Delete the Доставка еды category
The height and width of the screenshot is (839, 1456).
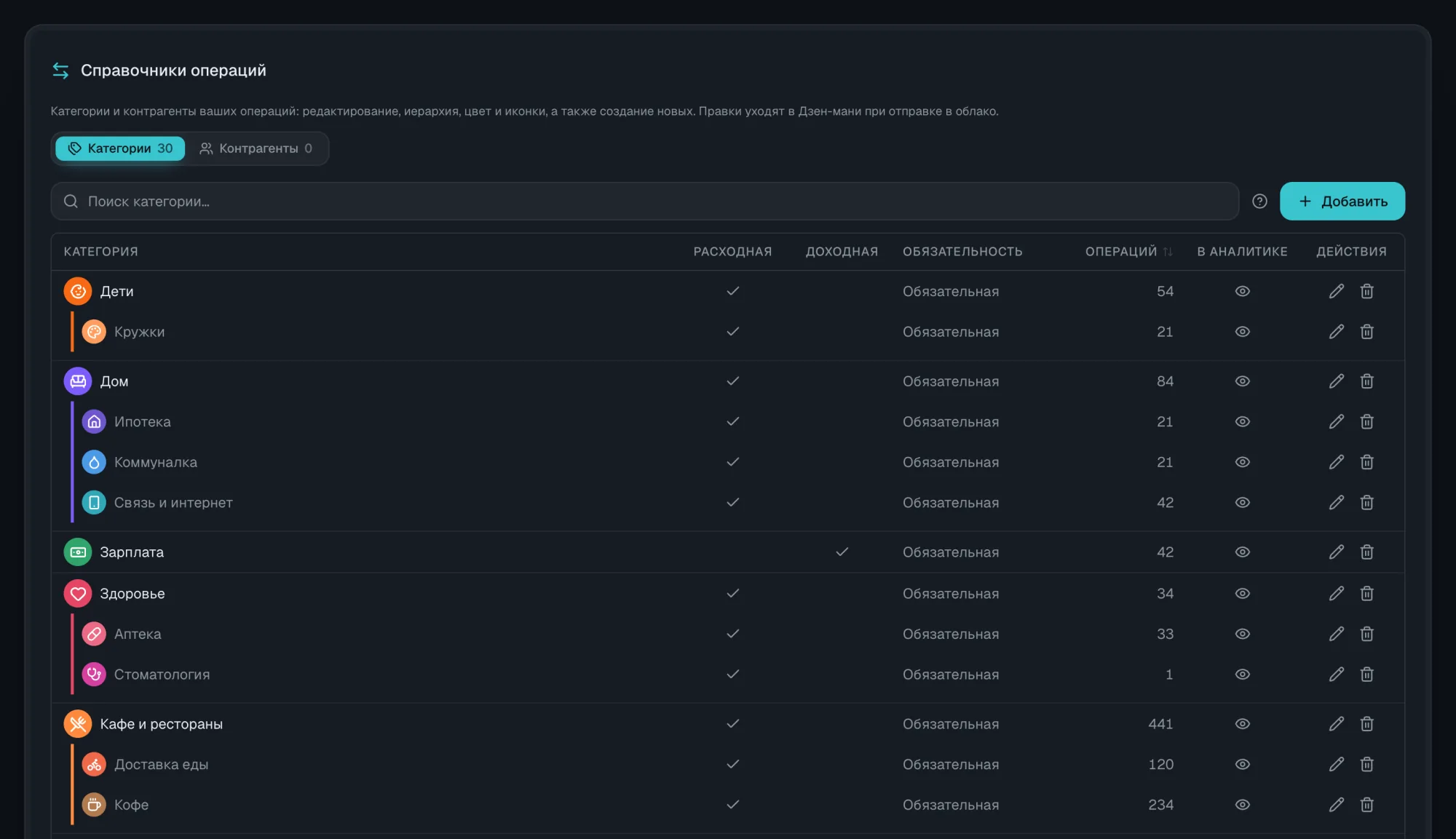(1366, 765)
